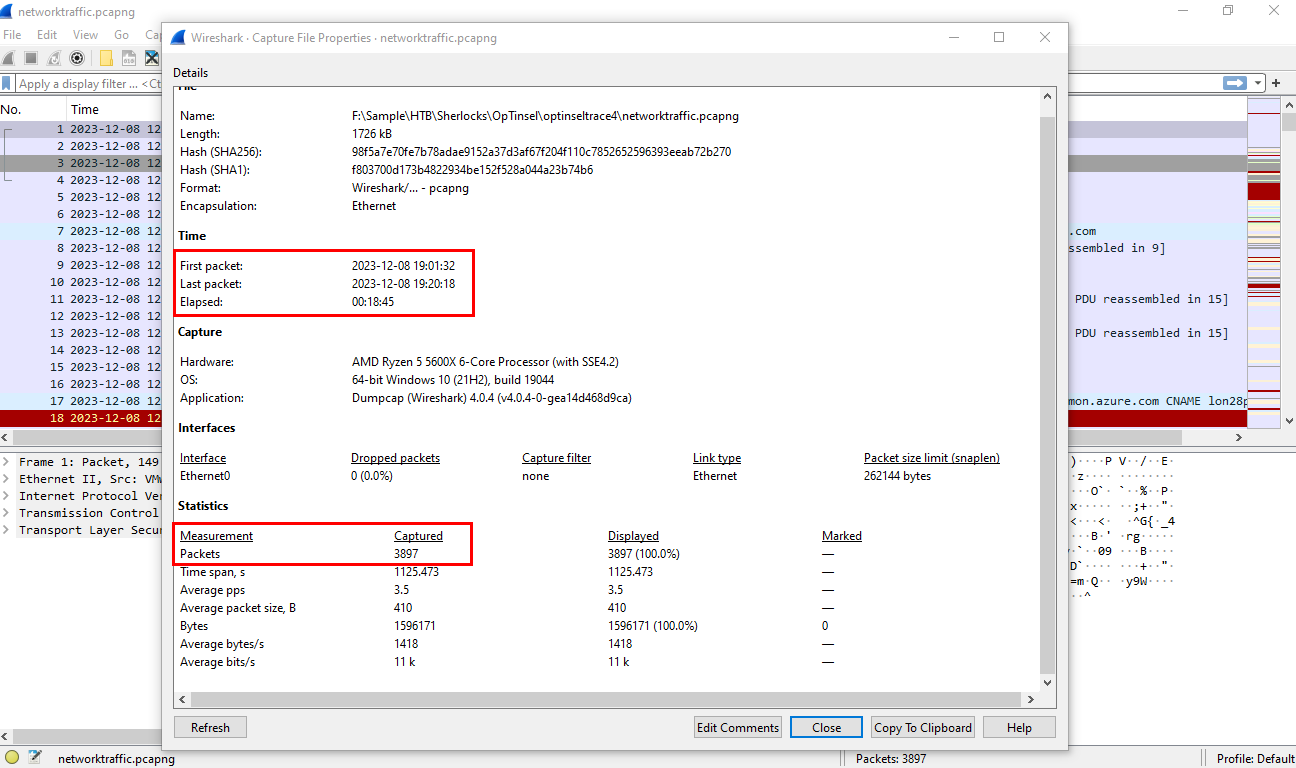Select packet 7 in the packet list
The height and width of the screenshot is (768, 1296).
tap(80, 231)
